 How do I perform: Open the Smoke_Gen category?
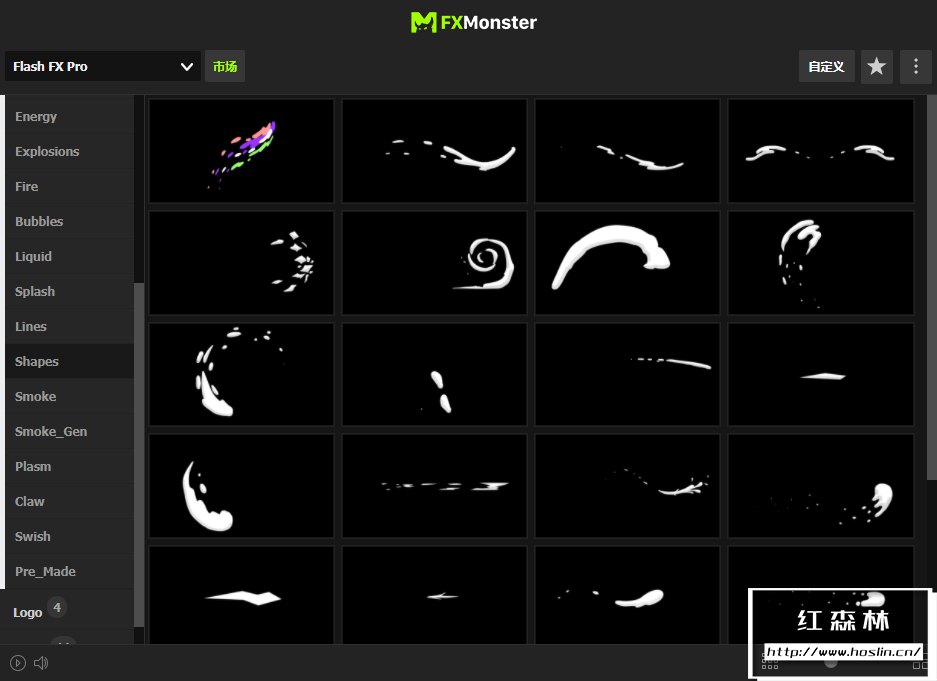[69, 431]
